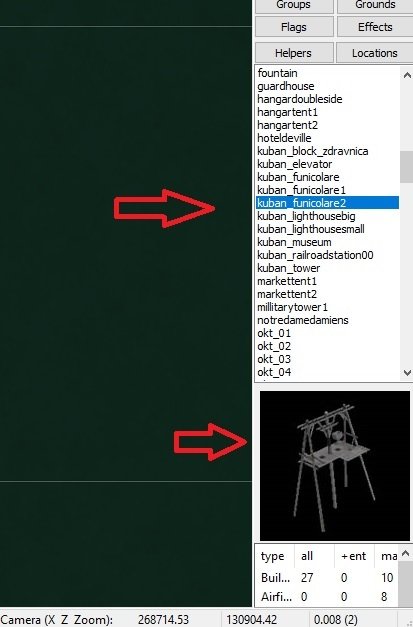Select the Buil... row in stats table
Screen dimensions: 413x627
point(326,577)
